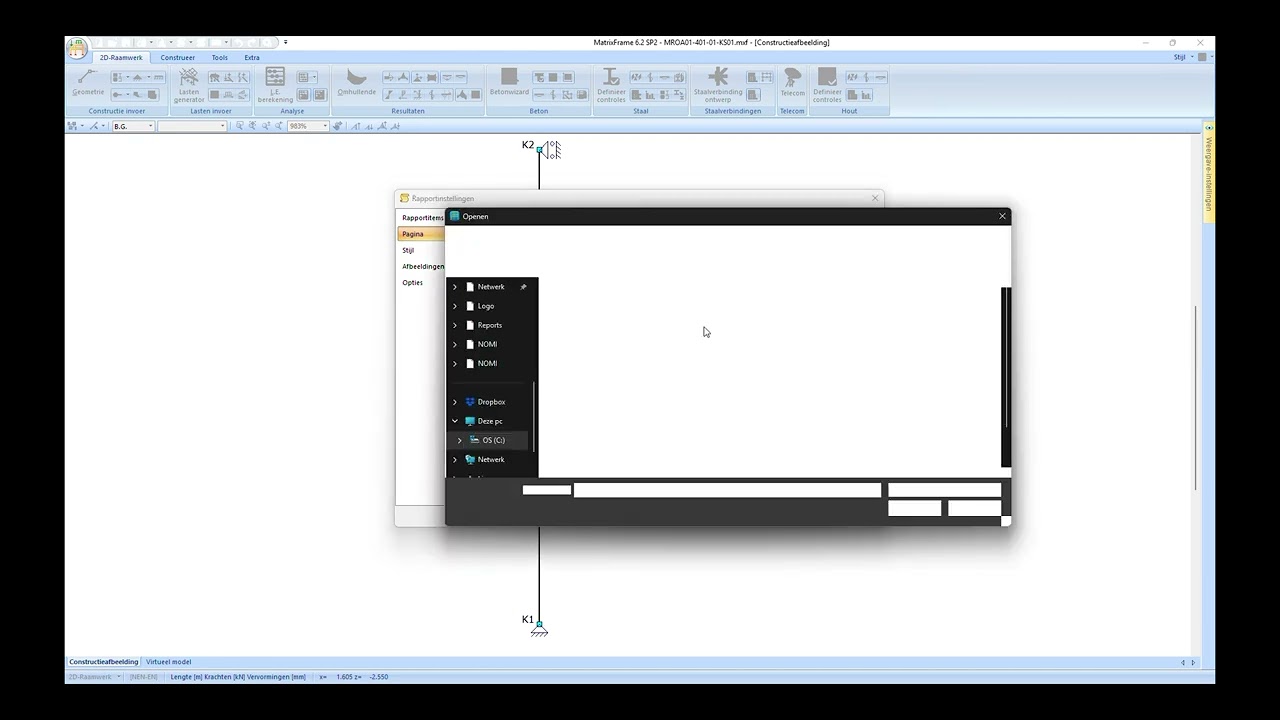Click the K2 node support in drawing
This screenshot has width=1280, height=720.
tap(551, 150)
